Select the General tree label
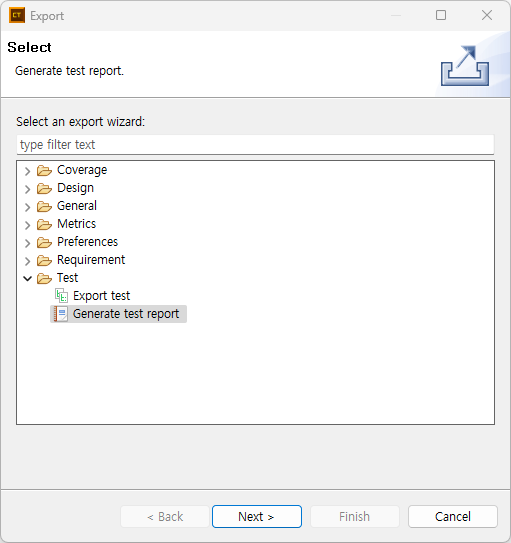The image size is (511, 543). pos(77,206)
